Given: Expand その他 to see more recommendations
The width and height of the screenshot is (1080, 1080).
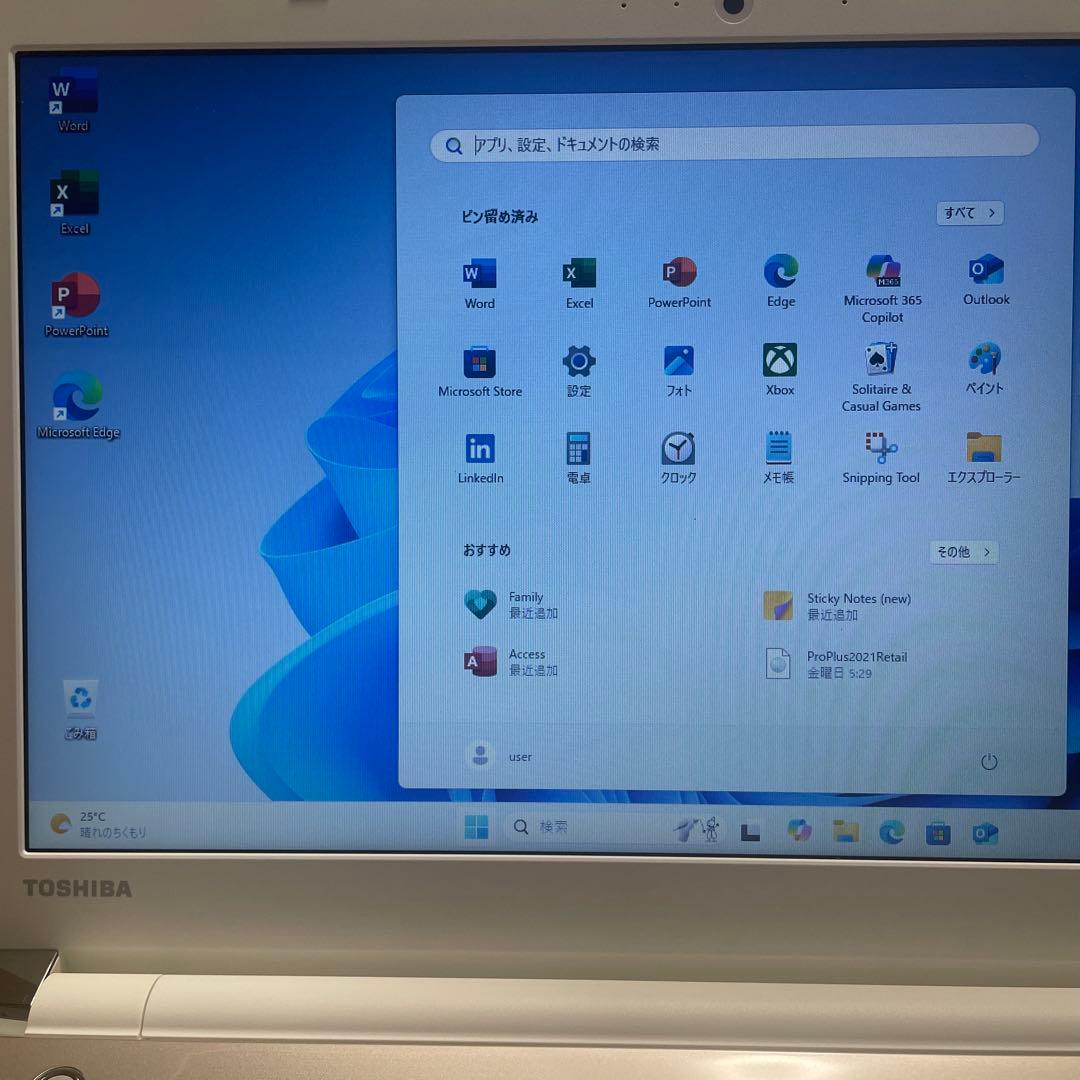Looking at the screenshot, I should tap(962, 552).
